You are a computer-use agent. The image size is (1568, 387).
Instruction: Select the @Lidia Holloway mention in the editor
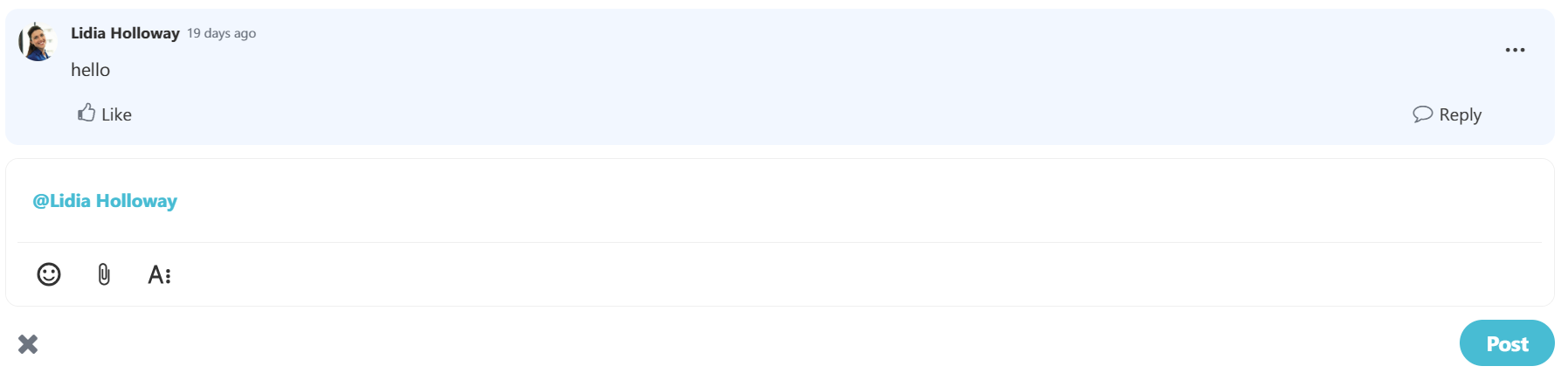pos(105,201)
